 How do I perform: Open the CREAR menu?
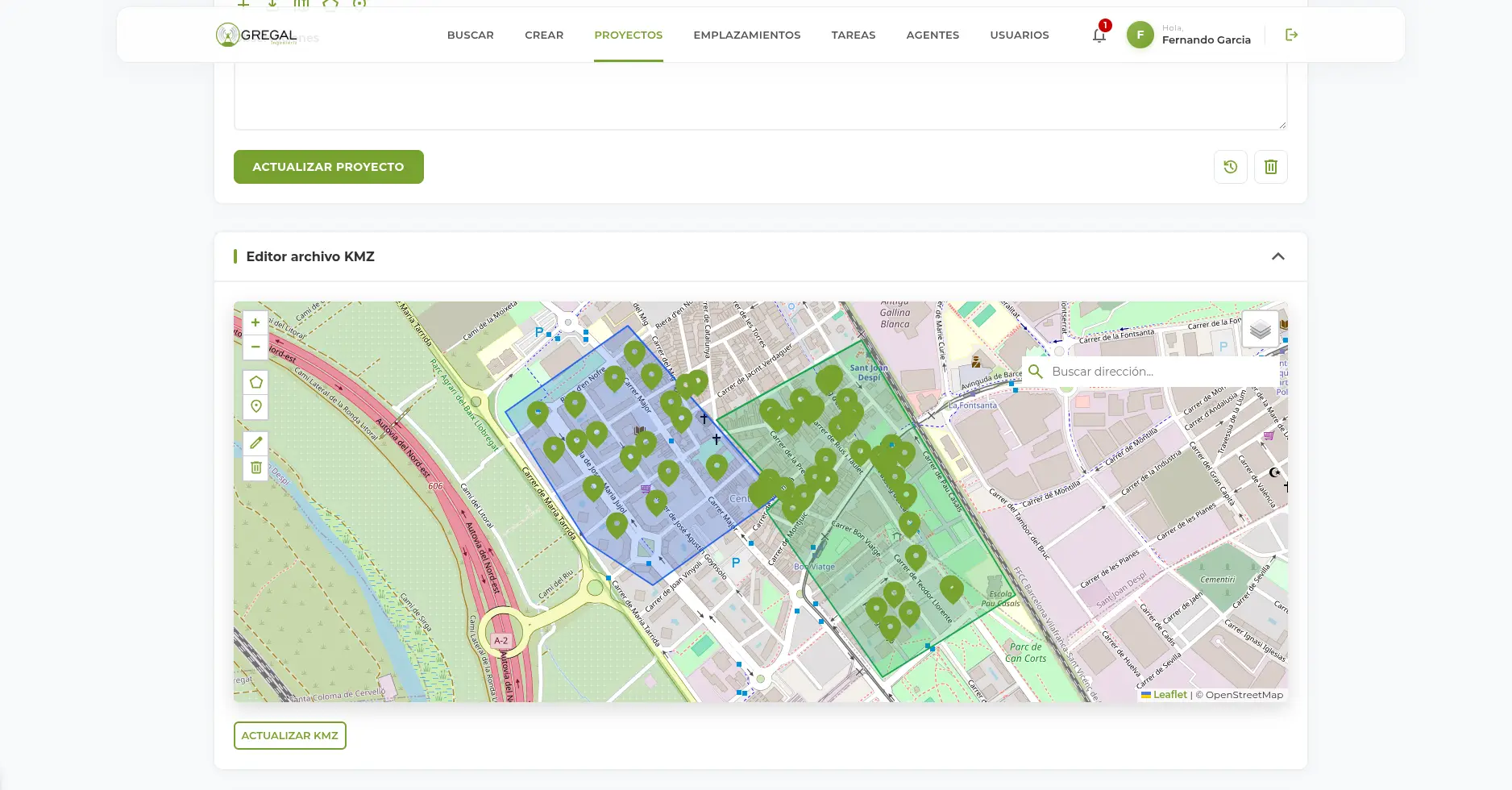tap(544, 35)
